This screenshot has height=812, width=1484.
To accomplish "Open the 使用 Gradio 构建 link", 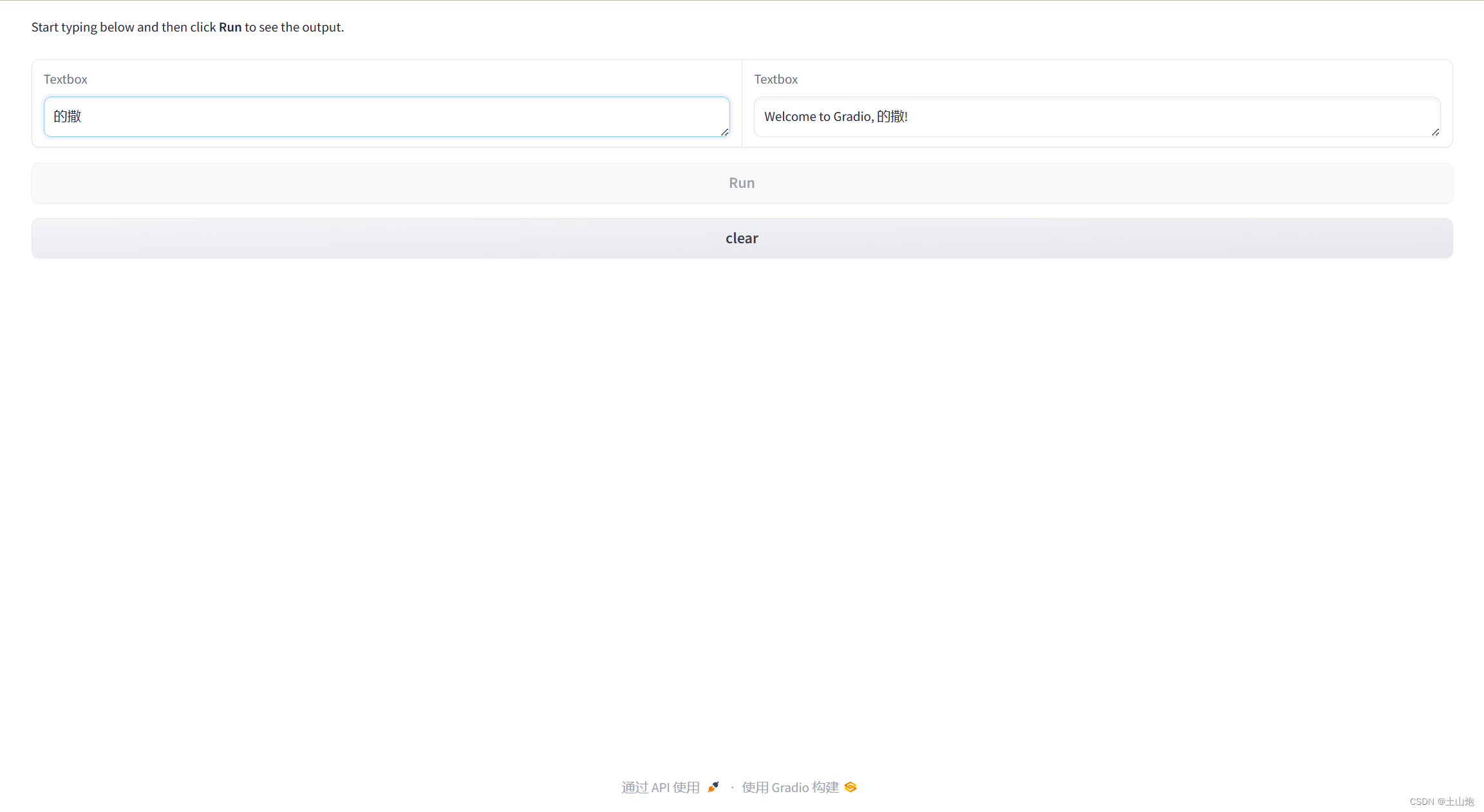I will coord(789,787).
